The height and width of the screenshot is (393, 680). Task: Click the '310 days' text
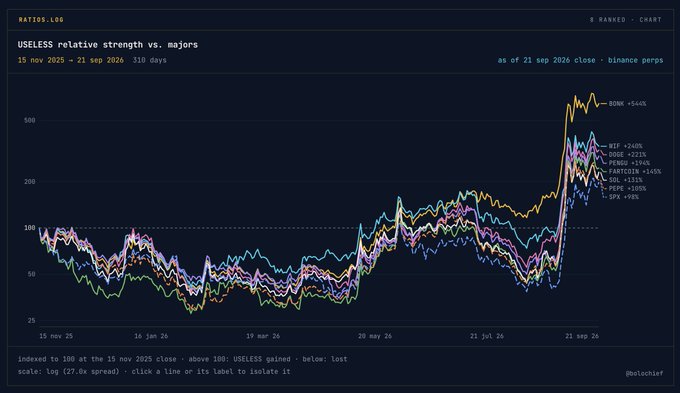(x=150, y=60)
